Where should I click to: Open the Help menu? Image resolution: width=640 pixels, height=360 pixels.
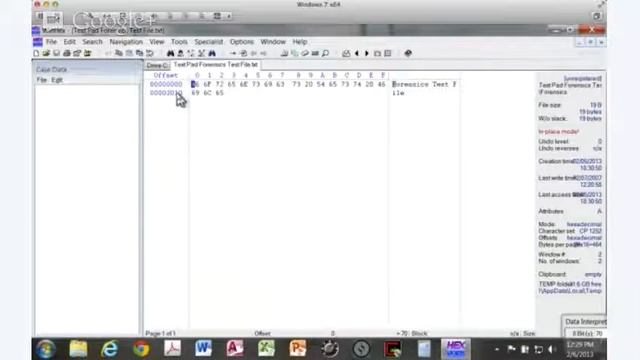pyautogui.click(x=300, y=42)
